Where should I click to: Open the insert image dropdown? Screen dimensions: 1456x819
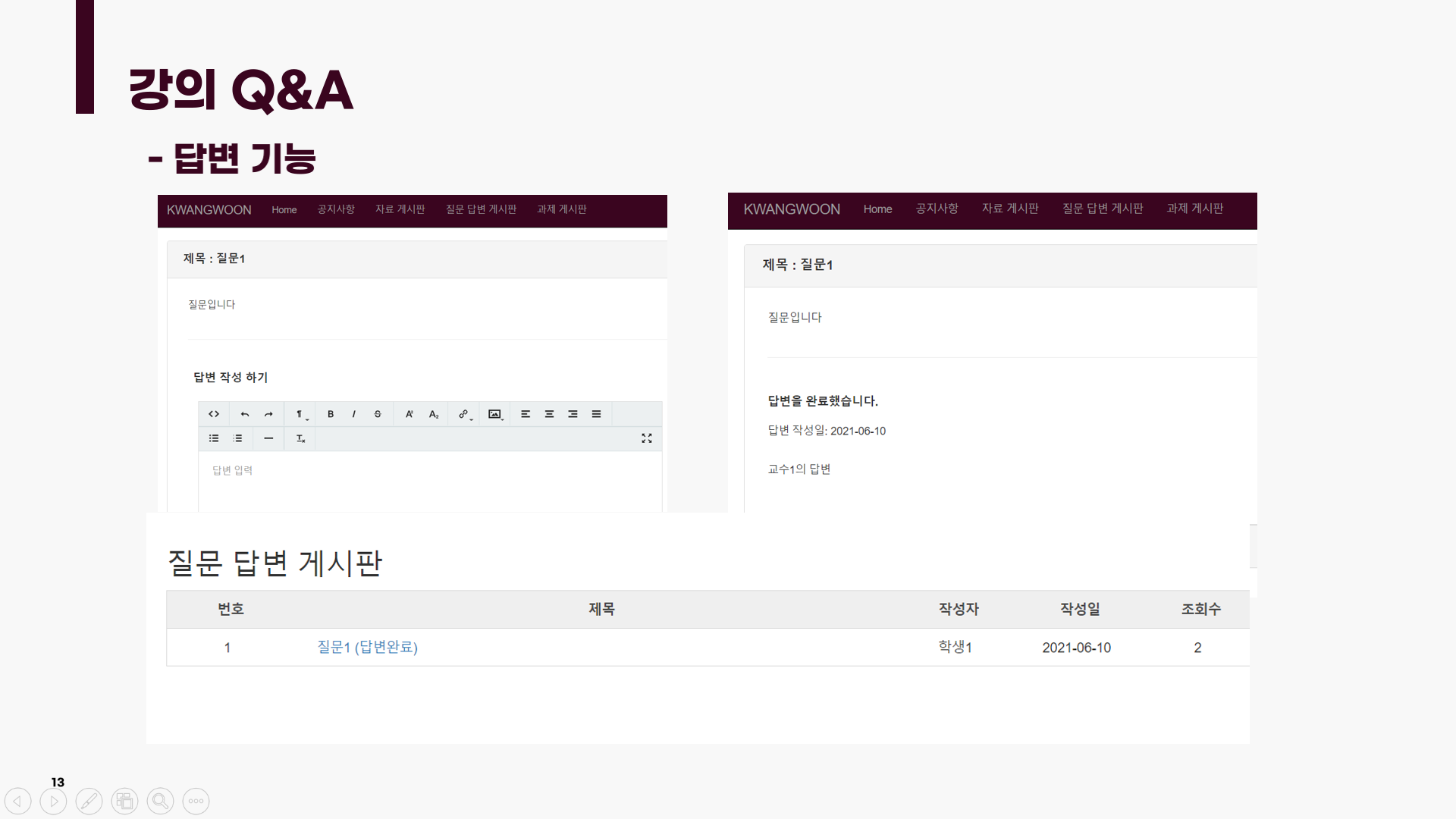[x=494, y=413]
